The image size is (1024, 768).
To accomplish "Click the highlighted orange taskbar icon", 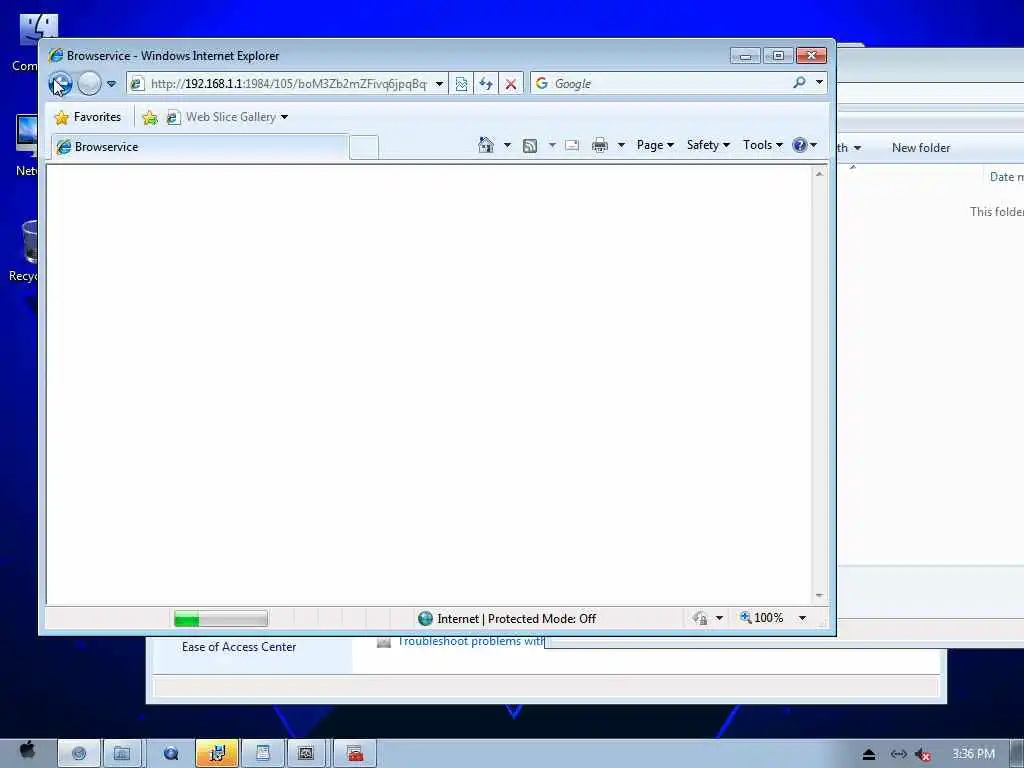I will pyautogui.click(x=217, y=753).
